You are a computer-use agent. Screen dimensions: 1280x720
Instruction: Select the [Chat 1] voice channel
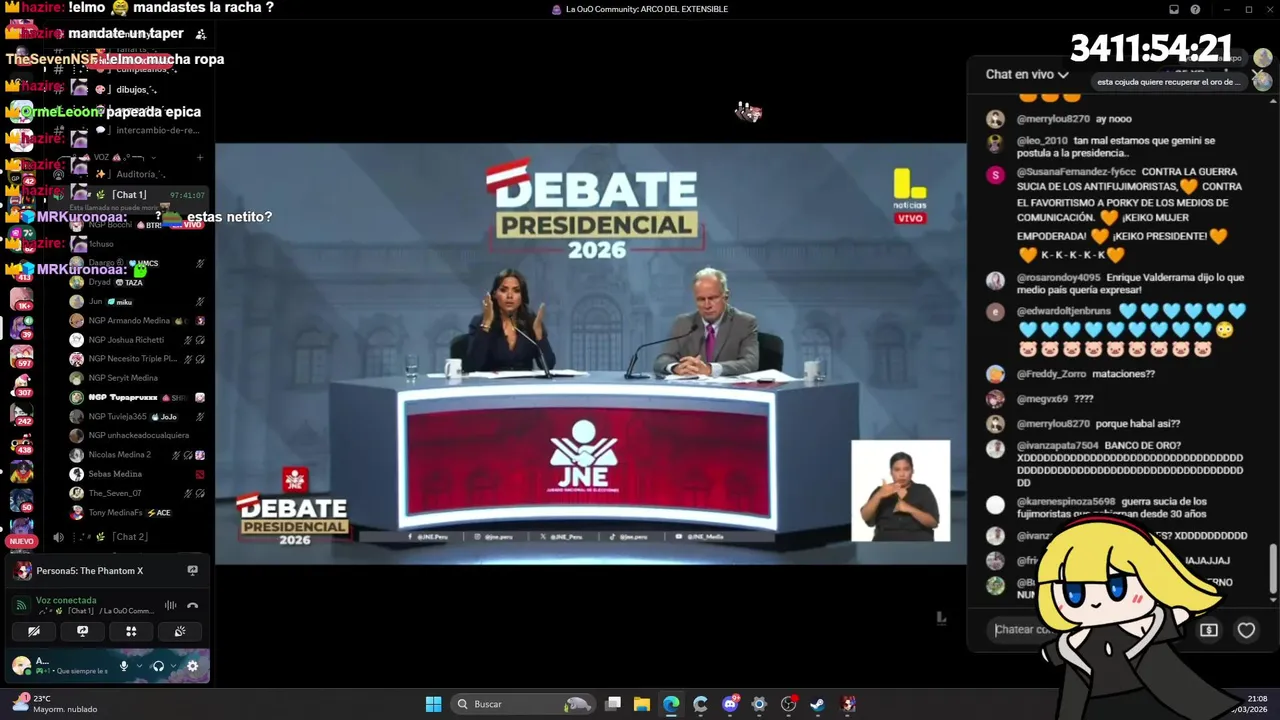click(x=130, y=195)
